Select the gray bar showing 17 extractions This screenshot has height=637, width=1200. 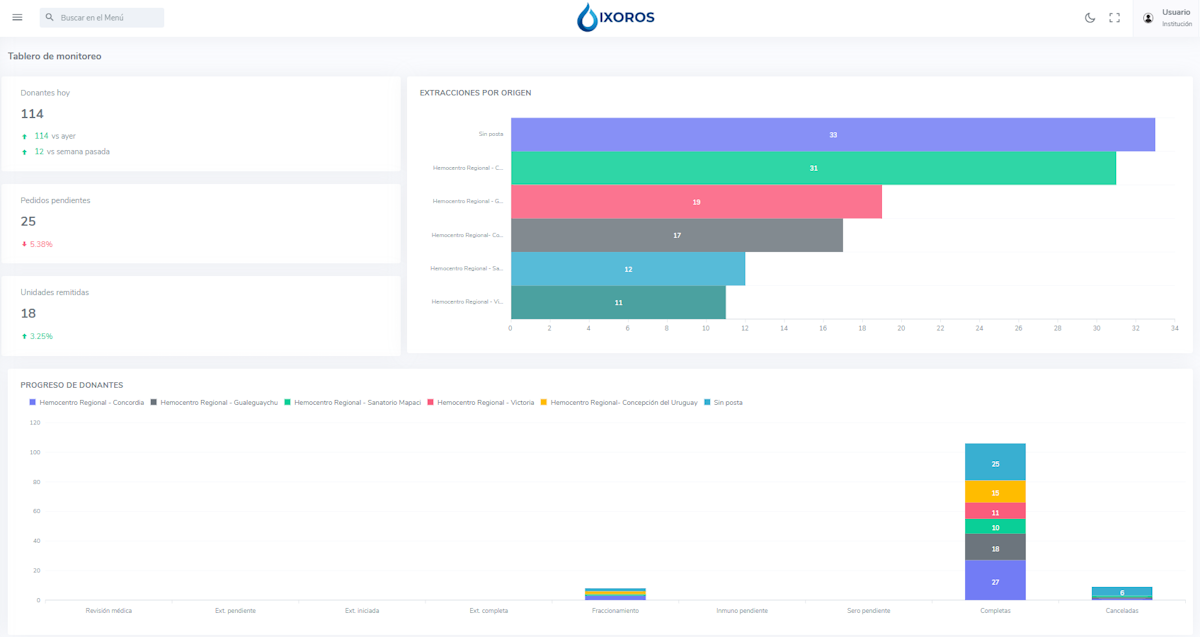[x=677, y=235]
